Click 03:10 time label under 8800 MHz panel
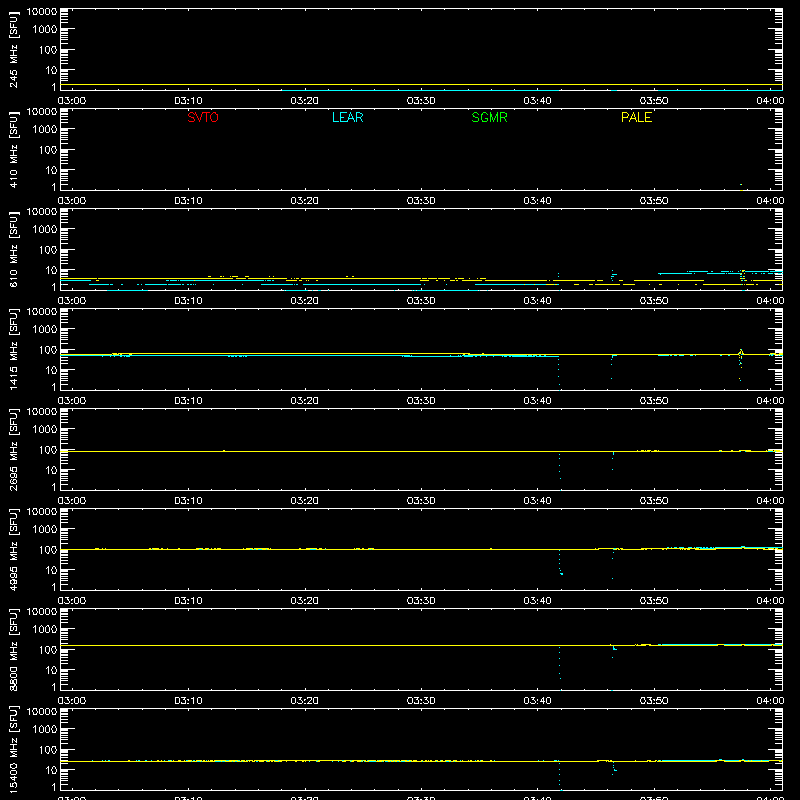The height and width of the screenshot is (800, 800). [x=188, y=701]
